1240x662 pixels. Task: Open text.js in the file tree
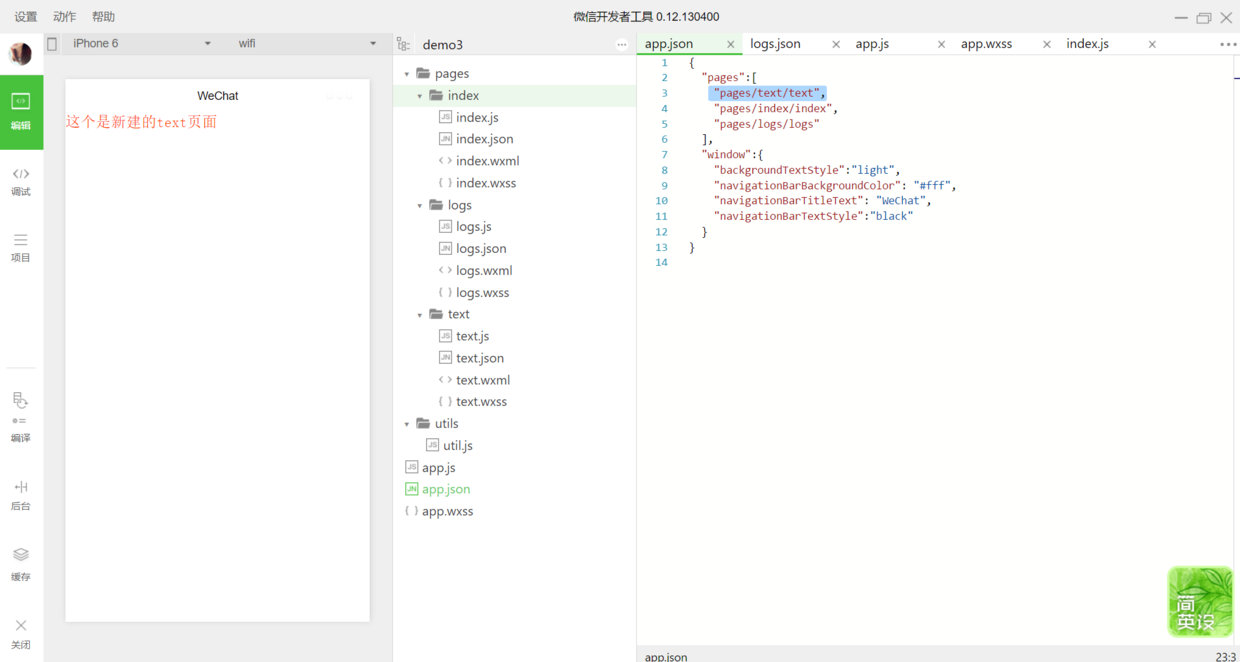click(473, 336)
